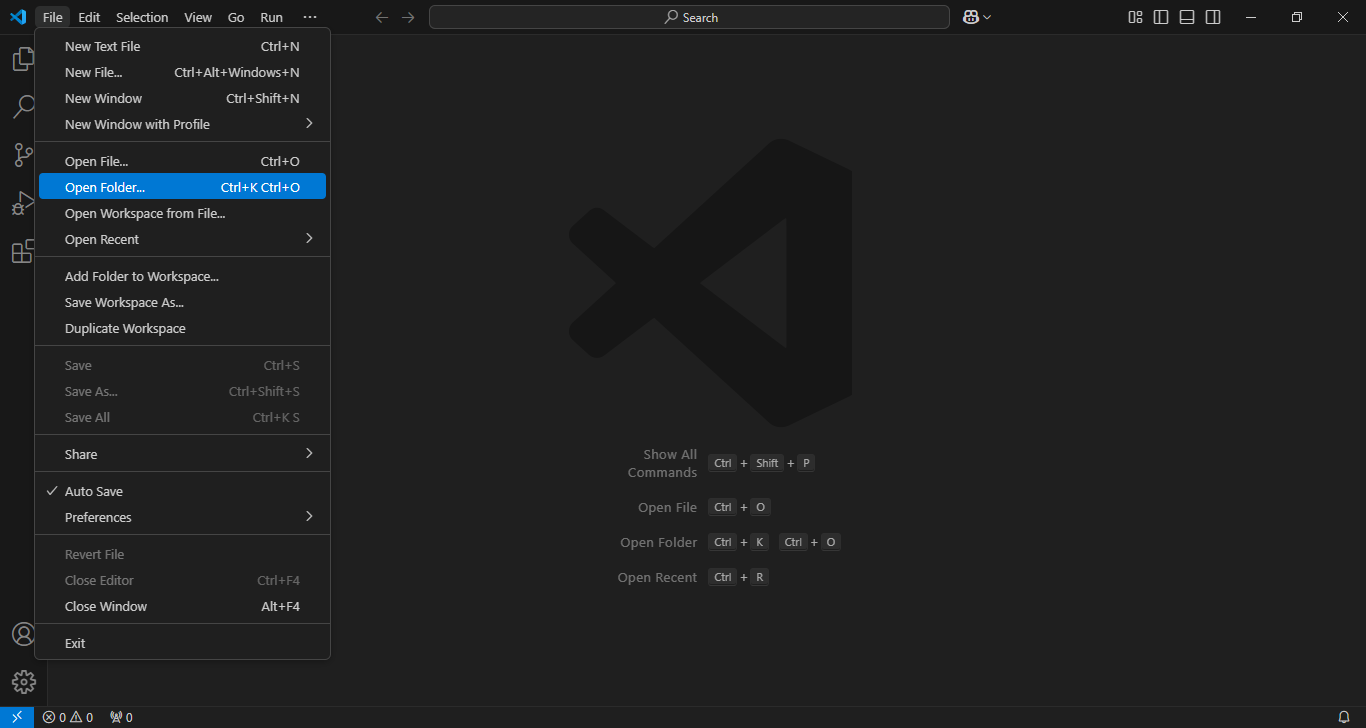Toggle the bottom Panel layout icon
1366x728 pixels.
[1187, 17]
